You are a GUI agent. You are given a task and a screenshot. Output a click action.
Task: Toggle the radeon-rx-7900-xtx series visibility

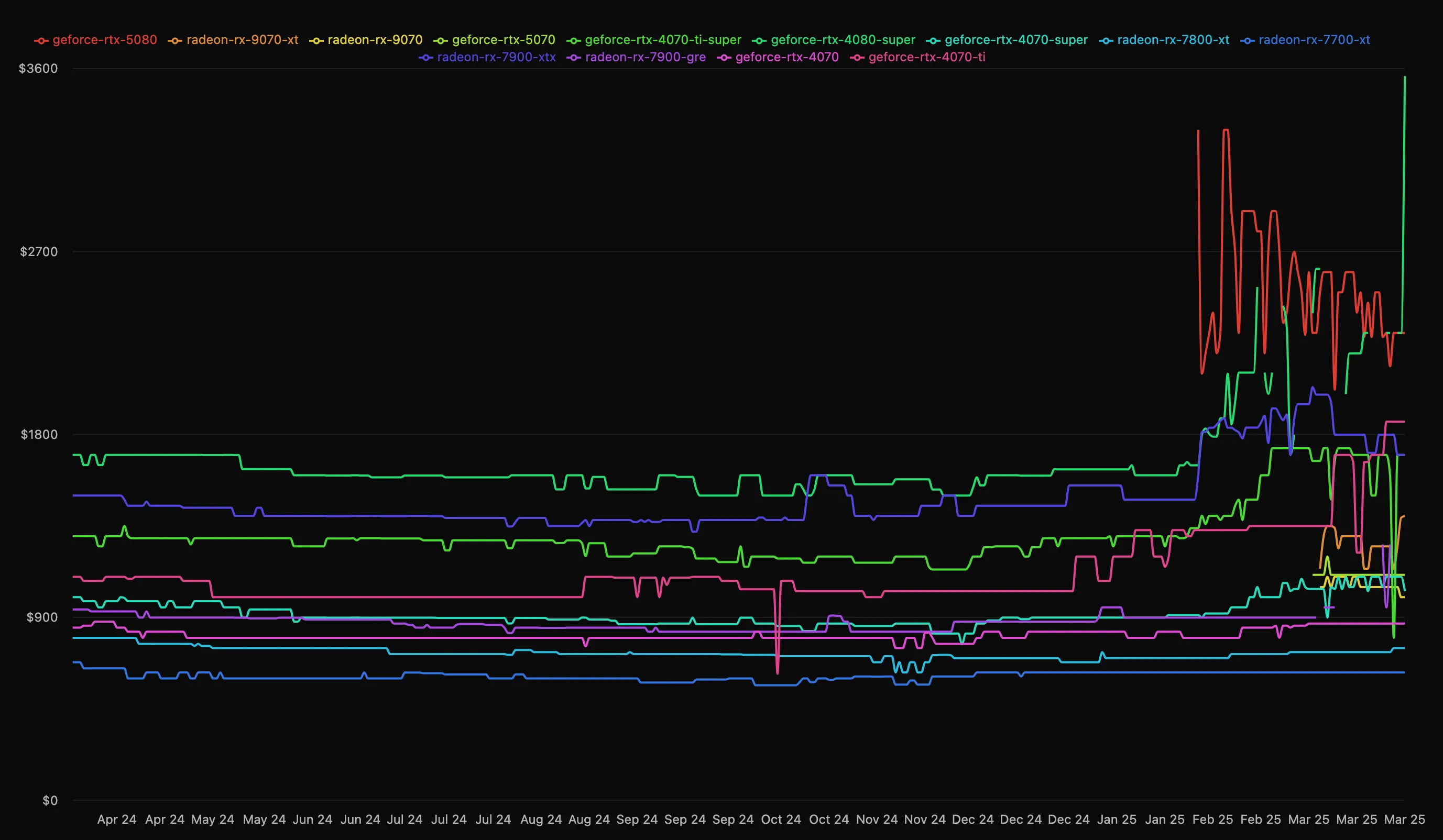(x=426, y=57)
